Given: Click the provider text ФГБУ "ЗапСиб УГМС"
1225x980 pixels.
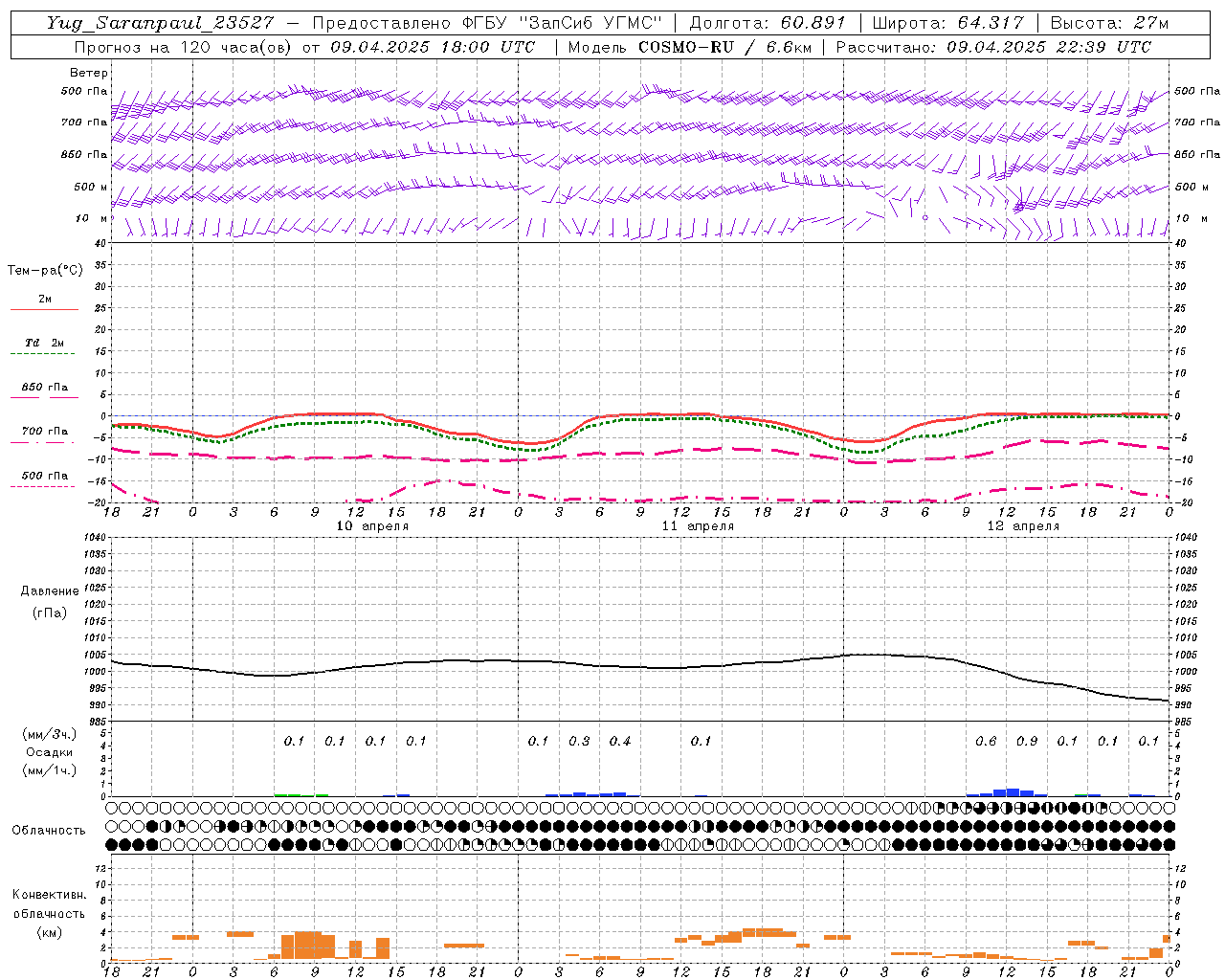Looking at the screenshot, I should 563,23.
